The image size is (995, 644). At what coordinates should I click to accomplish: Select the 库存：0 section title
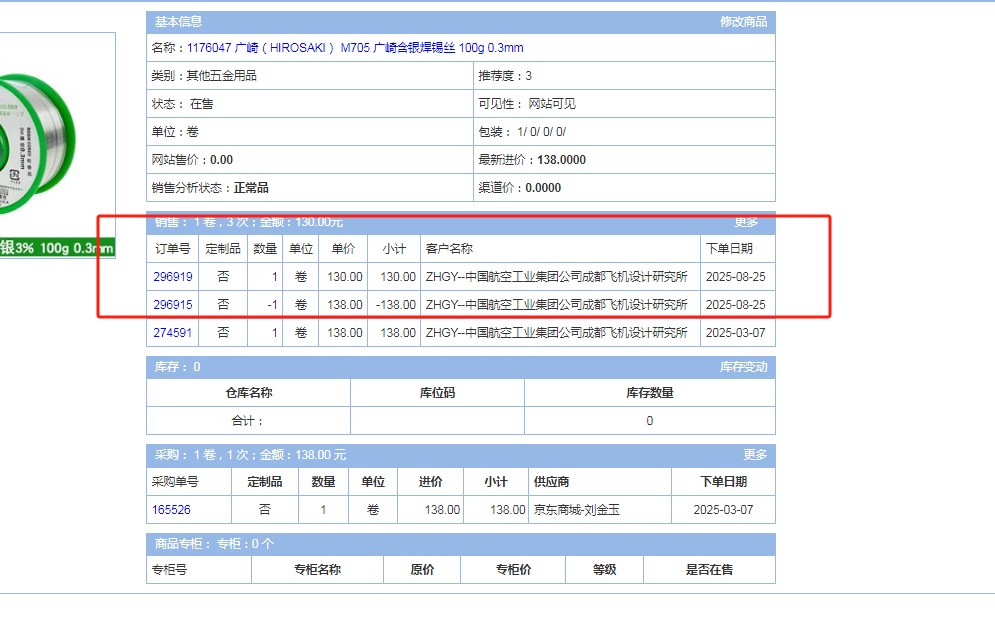click(177, 367)
